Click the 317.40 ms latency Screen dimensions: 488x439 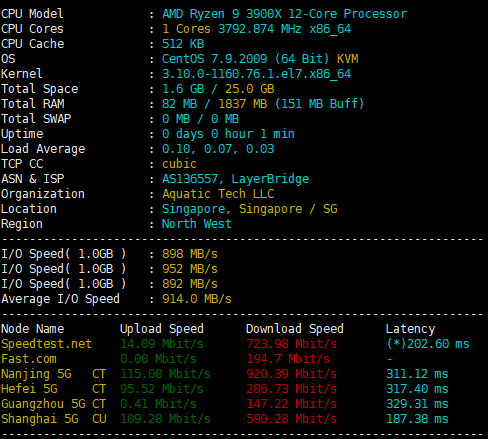coord(417,389)
